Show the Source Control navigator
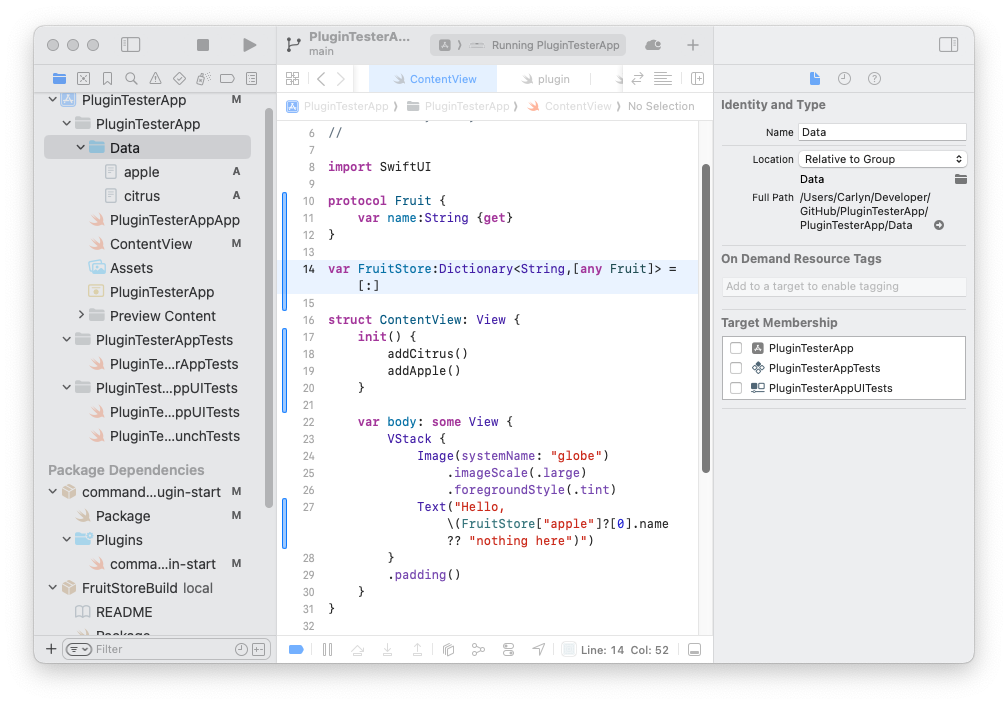Screen dimensions: 1008x705 coord(84,78)
